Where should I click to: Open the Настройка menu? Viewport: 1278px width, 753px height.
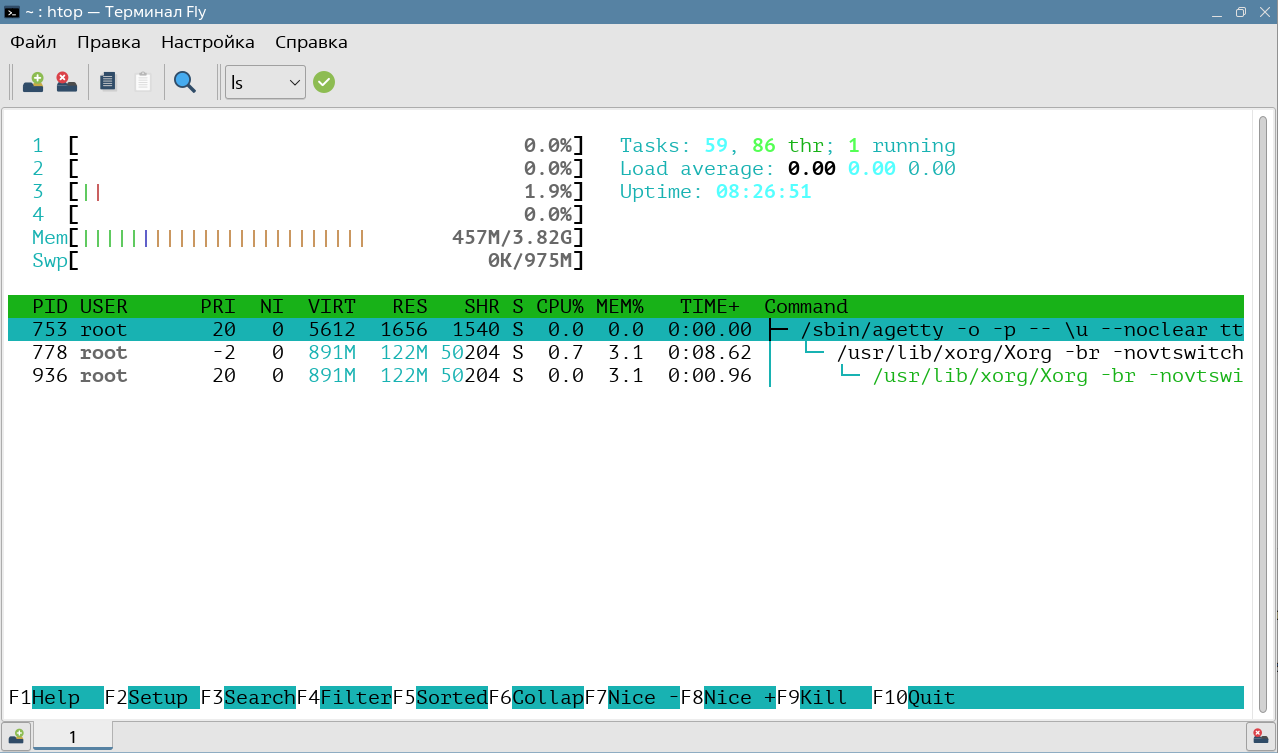(208, 42)
